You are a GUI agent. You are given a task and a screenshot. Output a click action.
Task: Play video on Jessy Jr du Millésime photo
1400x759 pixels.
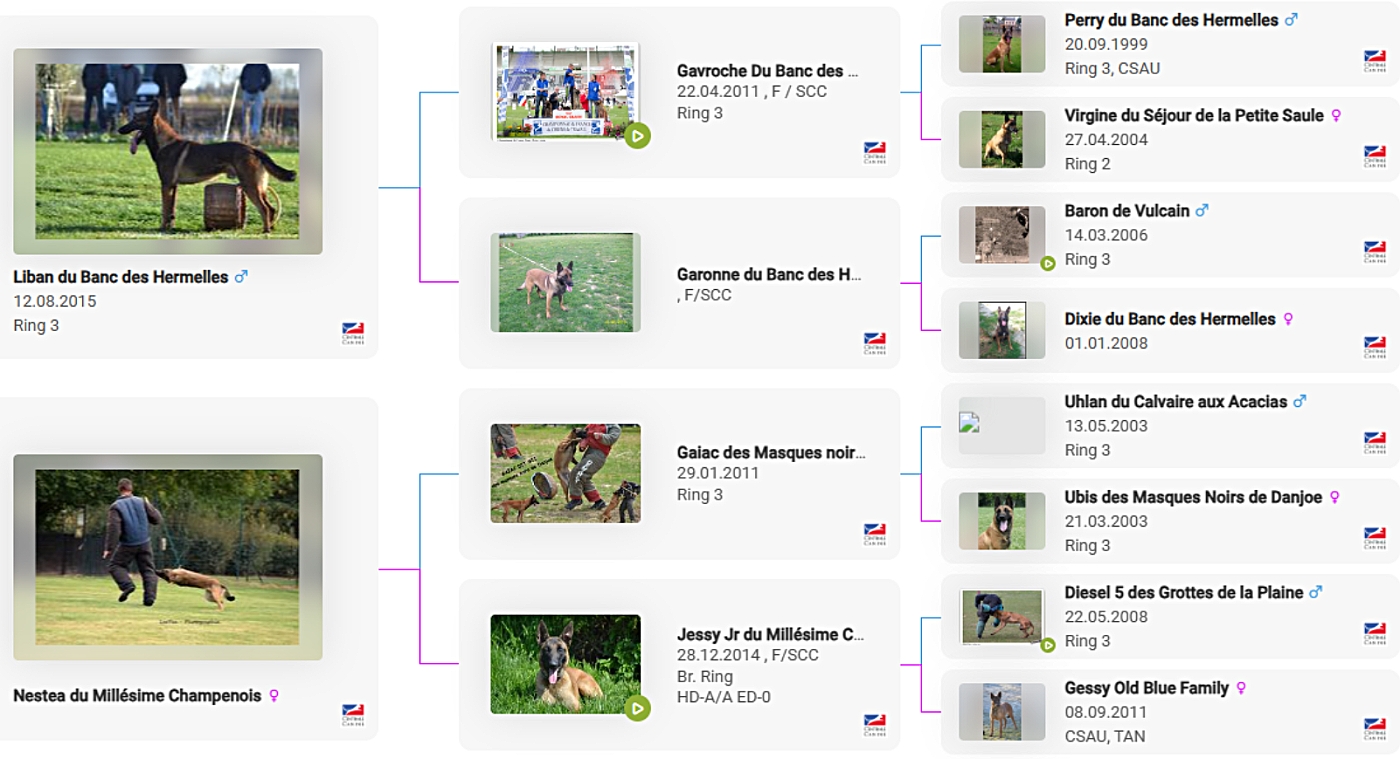638,709
